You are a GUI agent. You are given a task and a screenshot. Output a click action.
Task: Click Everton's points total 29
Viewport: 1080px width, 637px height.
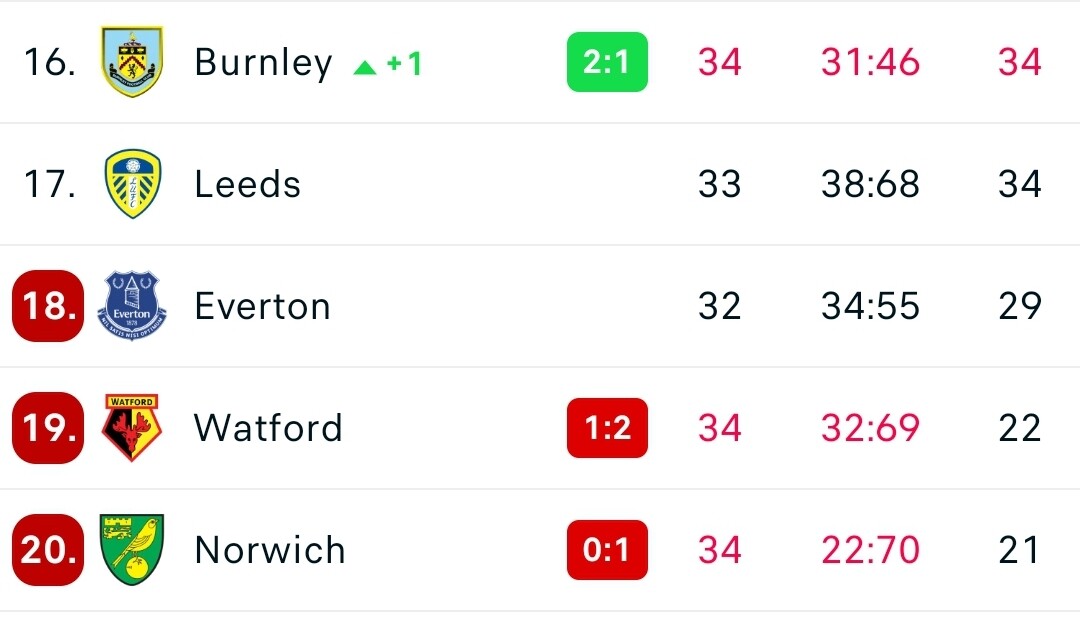click(x=1019, y=306)
